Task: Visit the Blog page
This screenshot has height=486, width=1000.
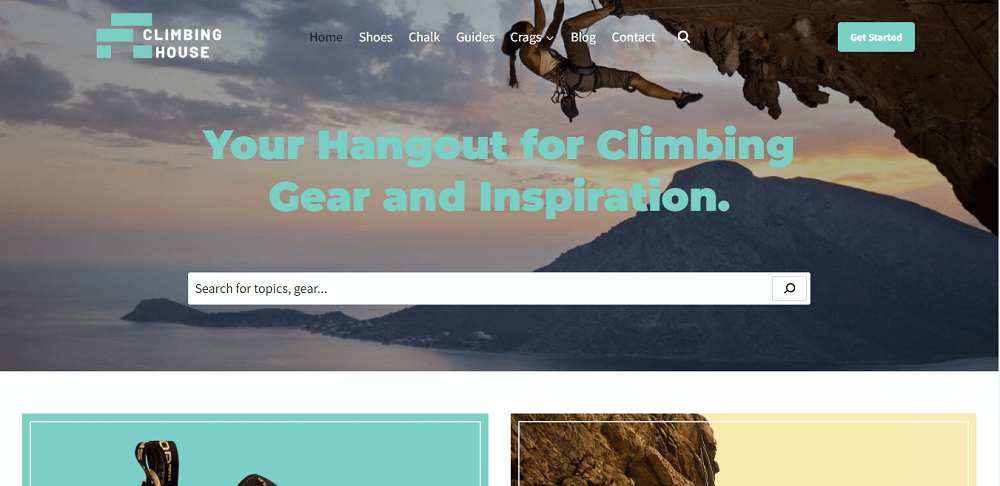Action: (x=583, y=37)
